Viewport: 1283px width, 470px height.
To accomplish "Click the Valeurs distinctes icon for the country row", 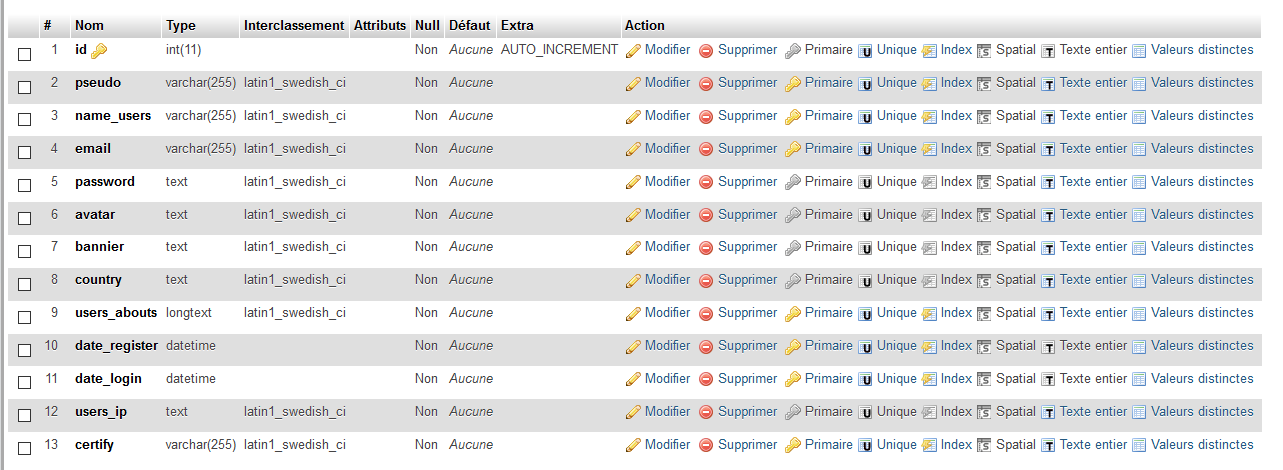I will tap(1139, 281).
